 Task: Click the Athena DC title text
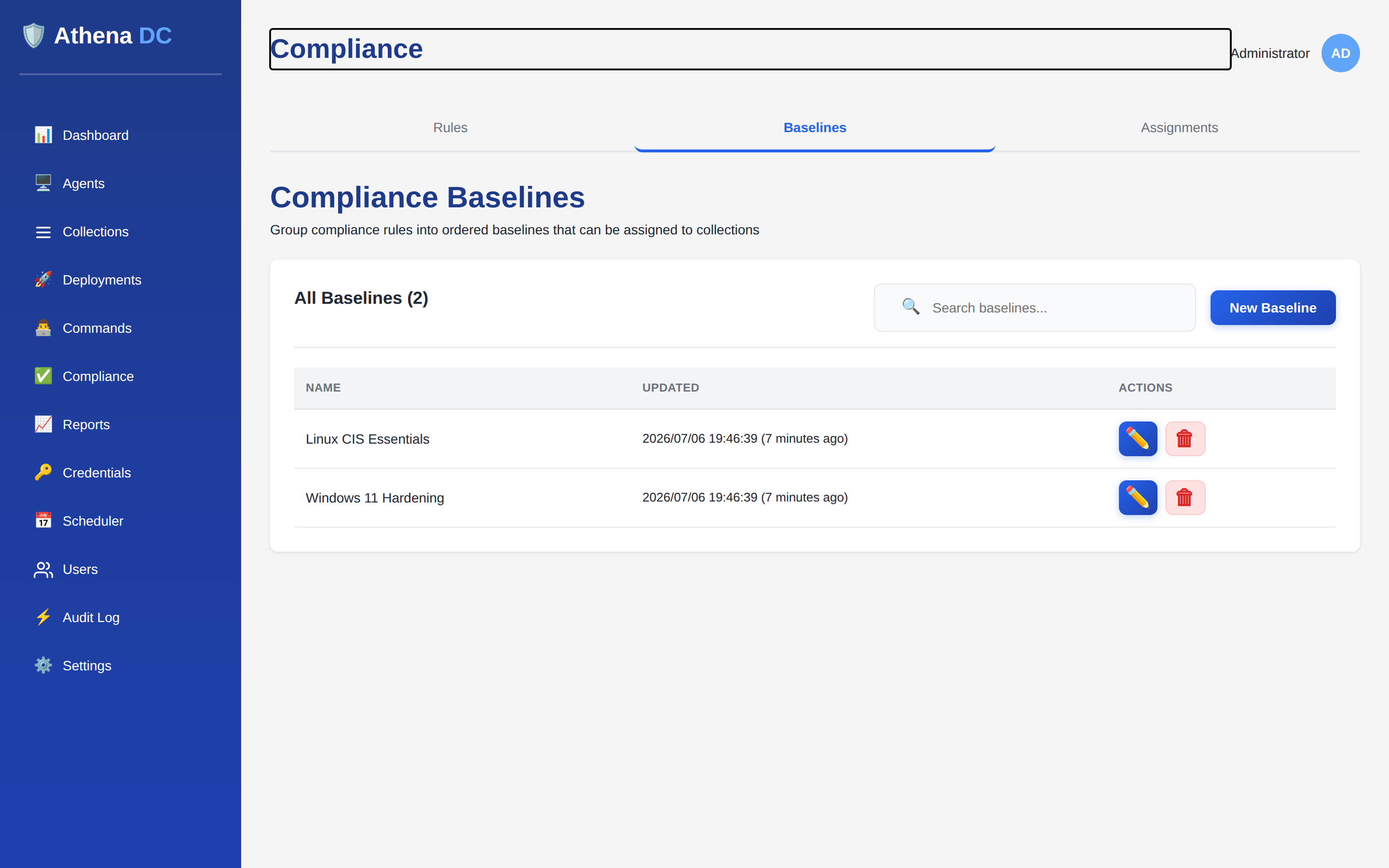pyautogui.click(x=113, y=36)
